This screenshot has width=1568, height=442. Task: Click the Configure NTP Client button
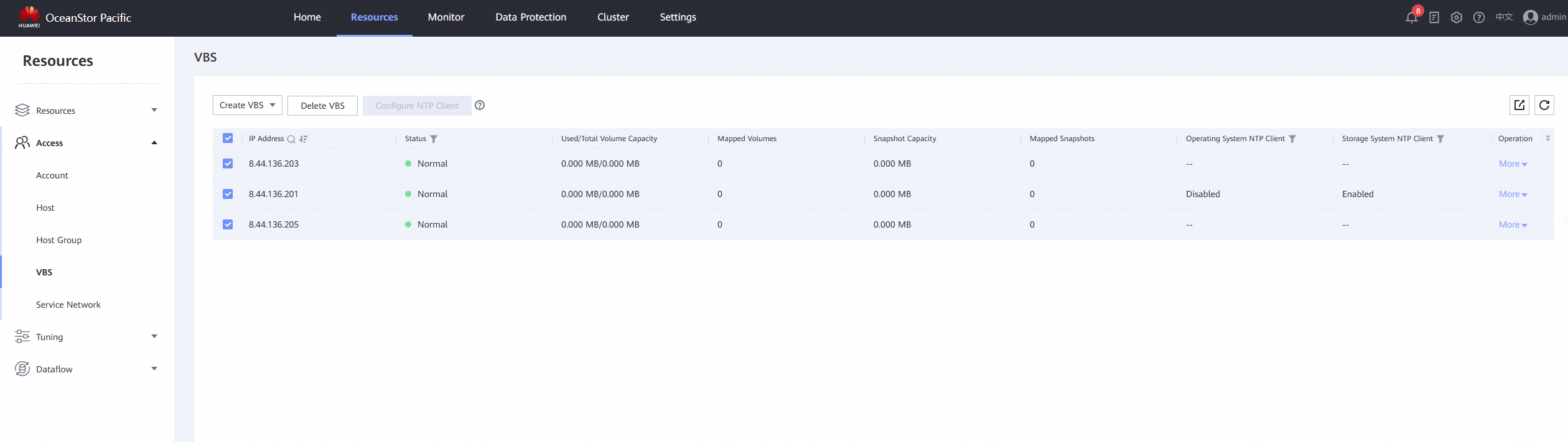(417, 105)
